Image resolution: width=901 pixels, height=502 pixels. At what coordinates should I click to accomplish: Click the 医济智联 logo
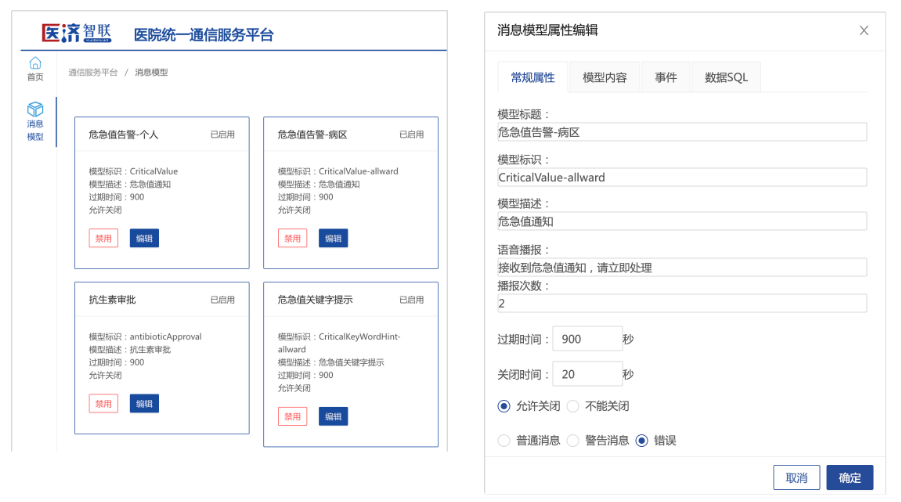(x=77, y=33)
